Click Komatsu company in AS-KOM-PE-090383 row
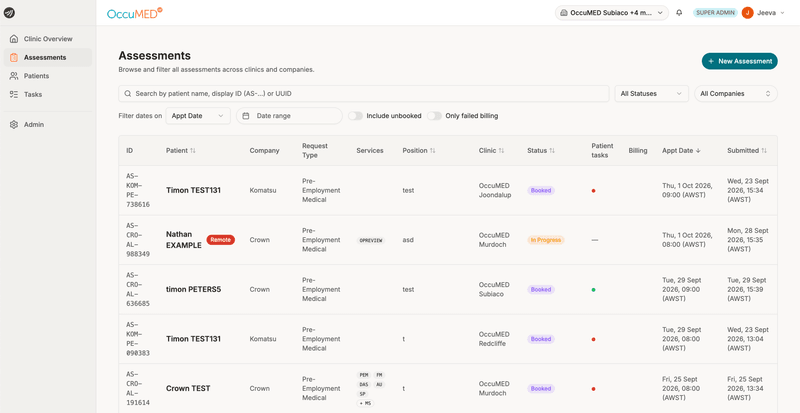 (262, 339)
